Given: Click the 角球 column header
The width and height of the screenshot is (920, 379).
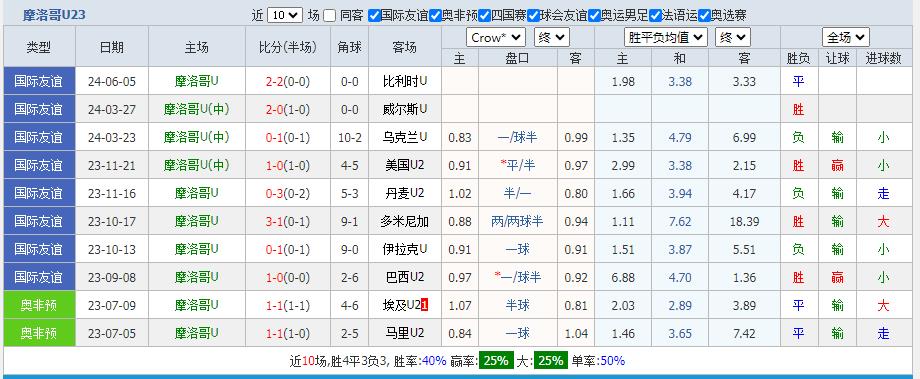Looking at the screenshot, I should pyautogui.click(x=350, y=47).
